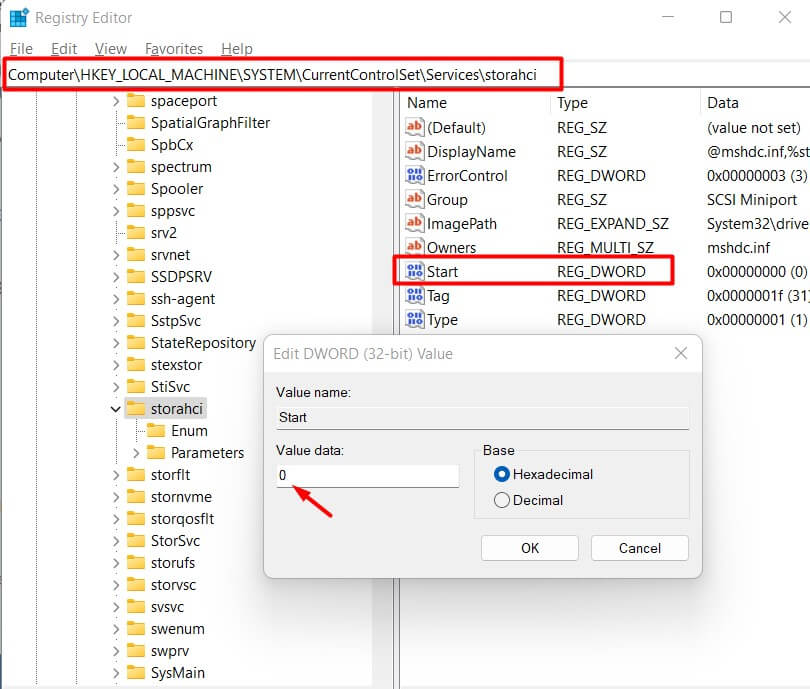Select the swenum tree key
The height and width of the screenshot is (689, 810).
pyautogui.click(x=178, y=629)
